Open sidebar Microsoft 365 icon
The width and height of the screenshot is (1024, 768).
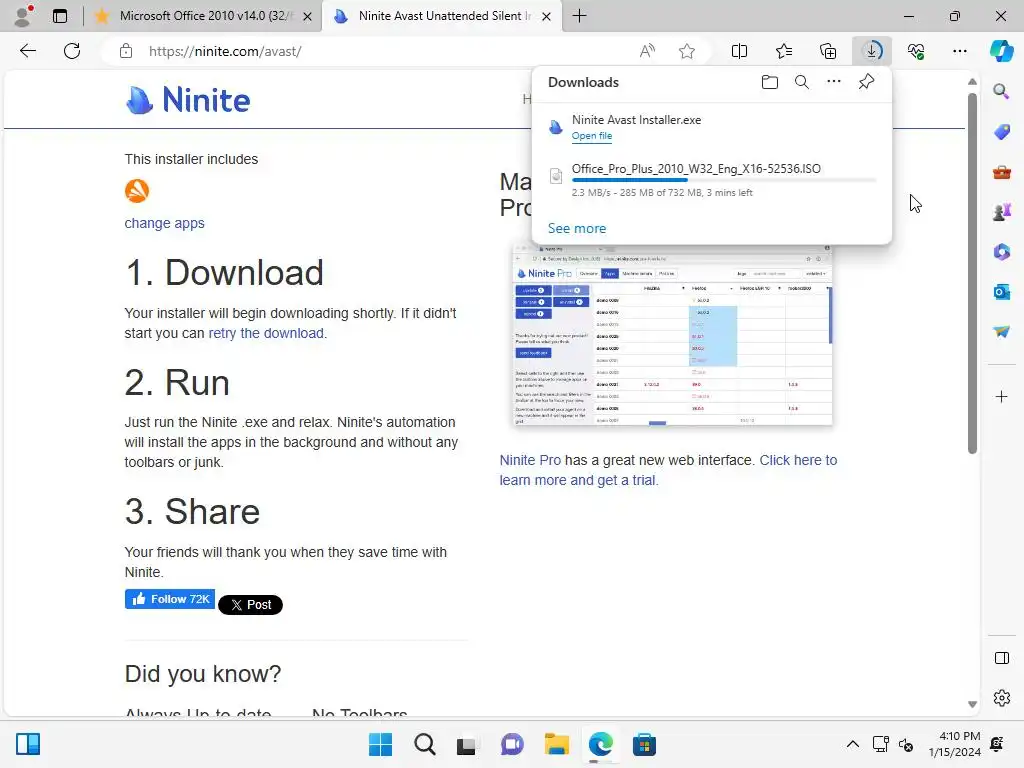click(x=1001, y=251)
